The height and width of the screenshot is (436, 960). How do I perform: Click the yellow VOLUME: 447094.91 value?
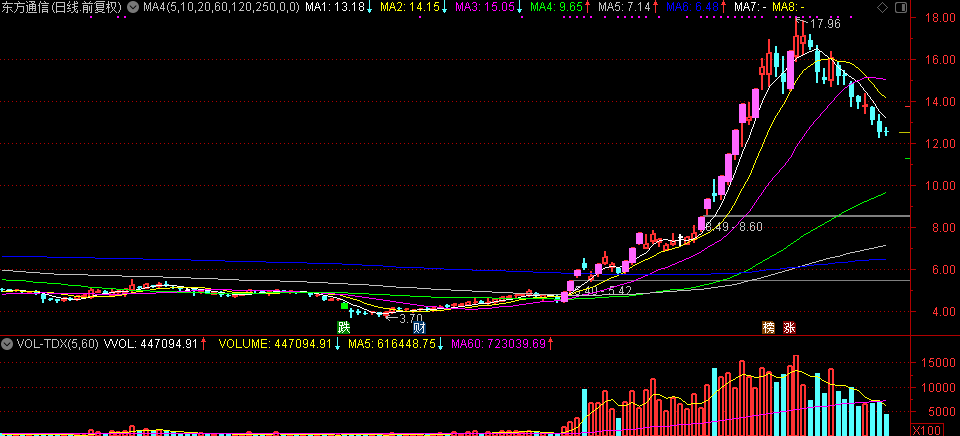coord(276,344)
